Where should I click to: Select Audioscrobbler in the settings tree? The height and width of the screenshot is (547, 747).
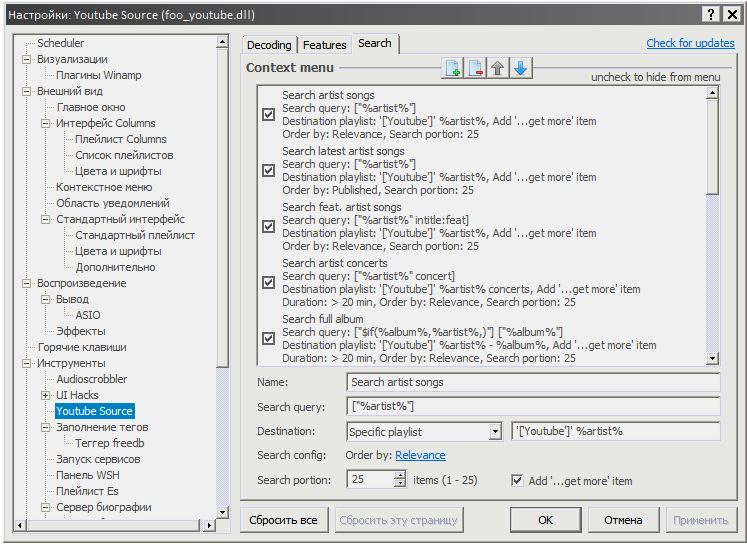[x=91, y=379]
